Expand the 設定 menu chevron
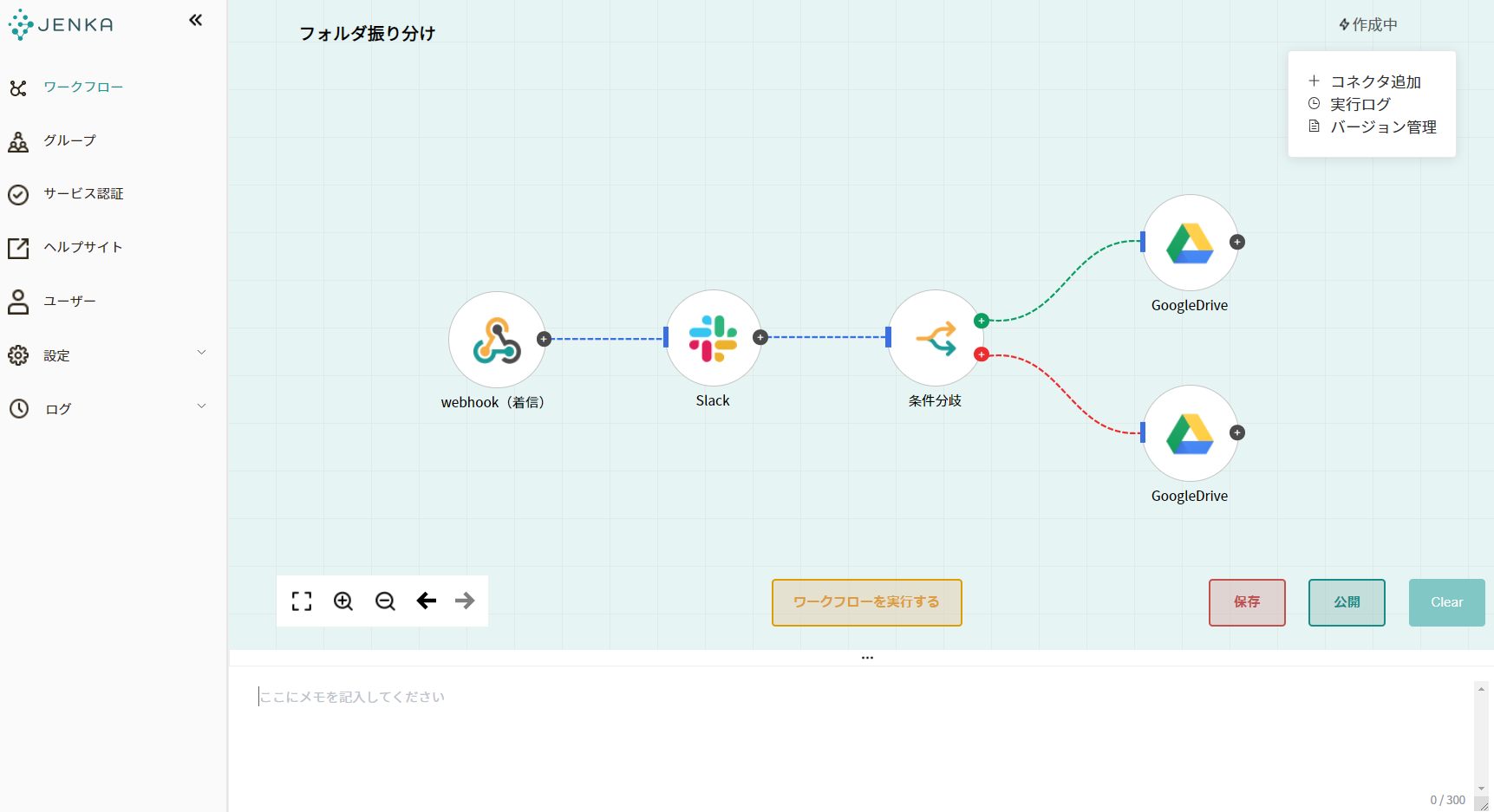The width and height of the screenshot is (1494, 812). (x=202, y=352)
